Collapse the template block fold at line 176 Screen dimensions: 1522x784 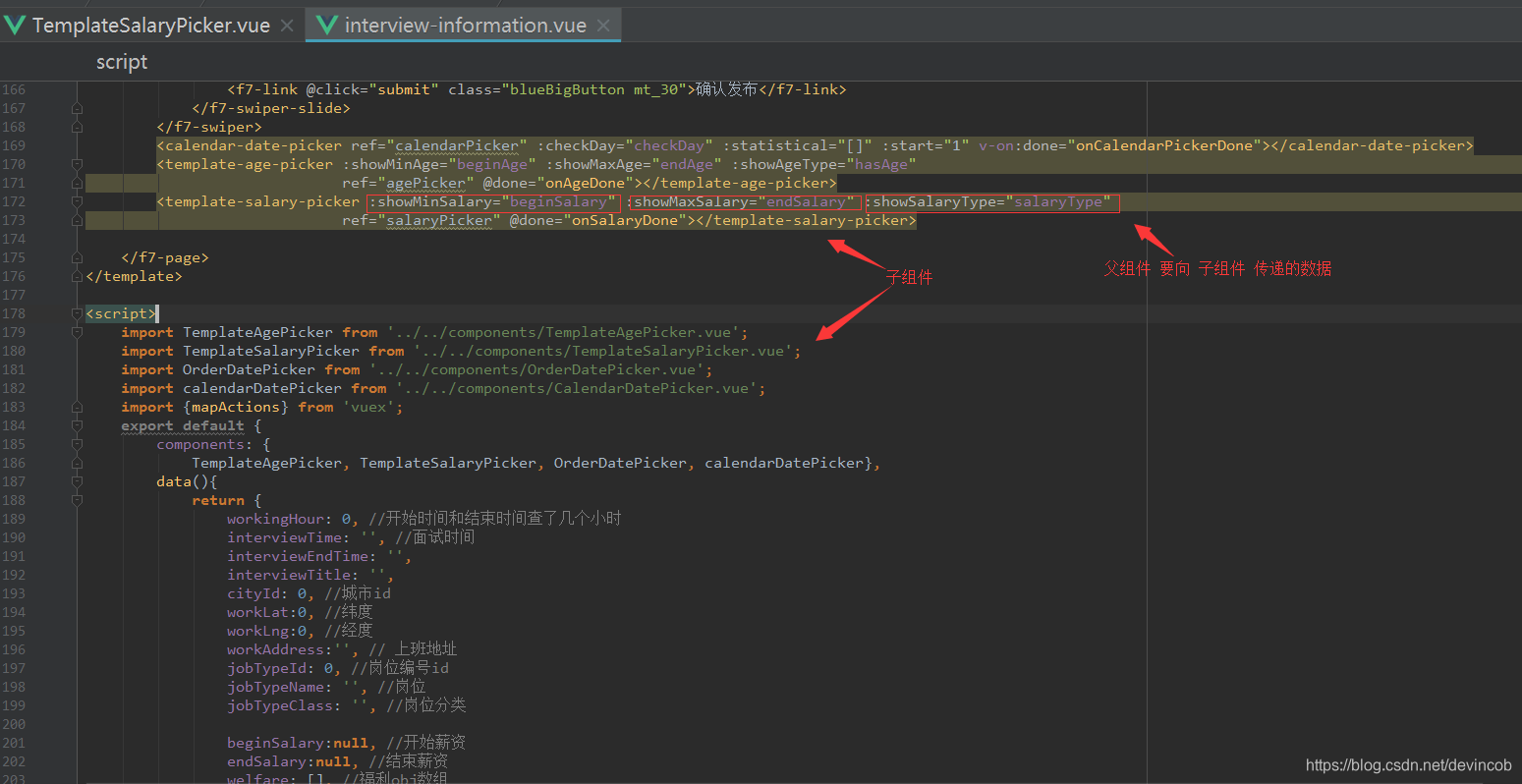[x=77, y=276]
